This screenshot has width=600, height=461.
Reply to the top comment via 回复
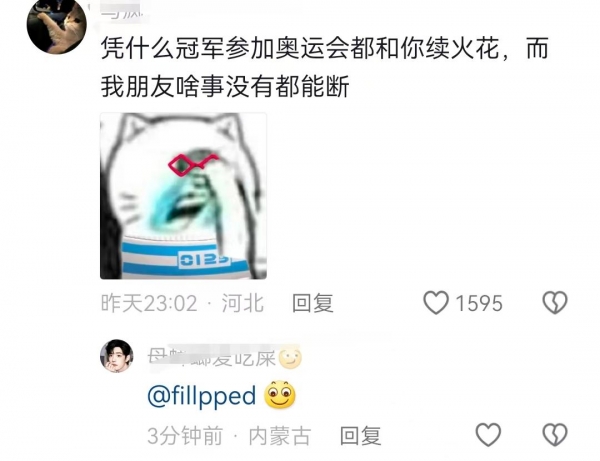click(313, 303)
